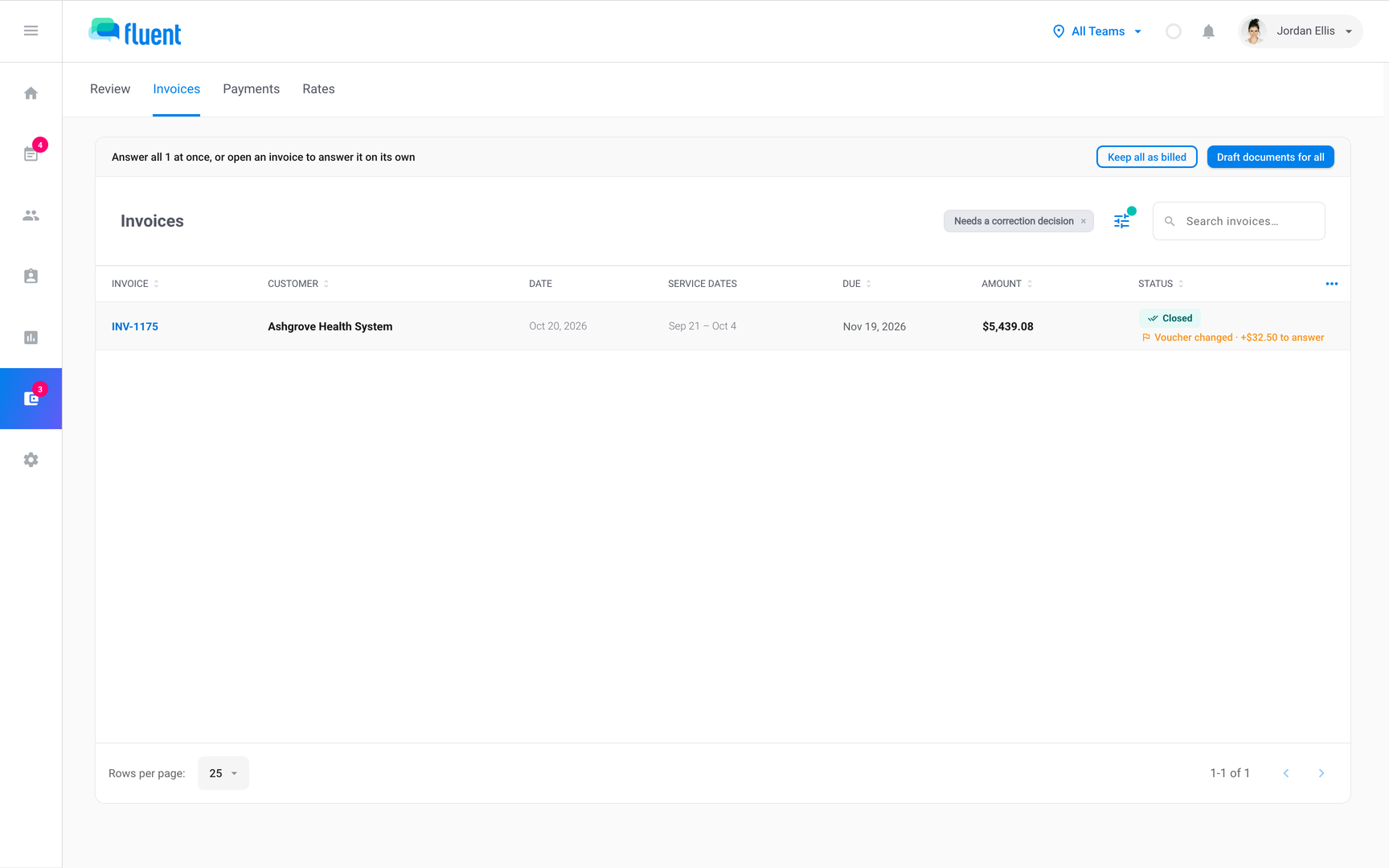
Task: Click the Oct 20, 2026 invoice date
Action: click(558, 326)
